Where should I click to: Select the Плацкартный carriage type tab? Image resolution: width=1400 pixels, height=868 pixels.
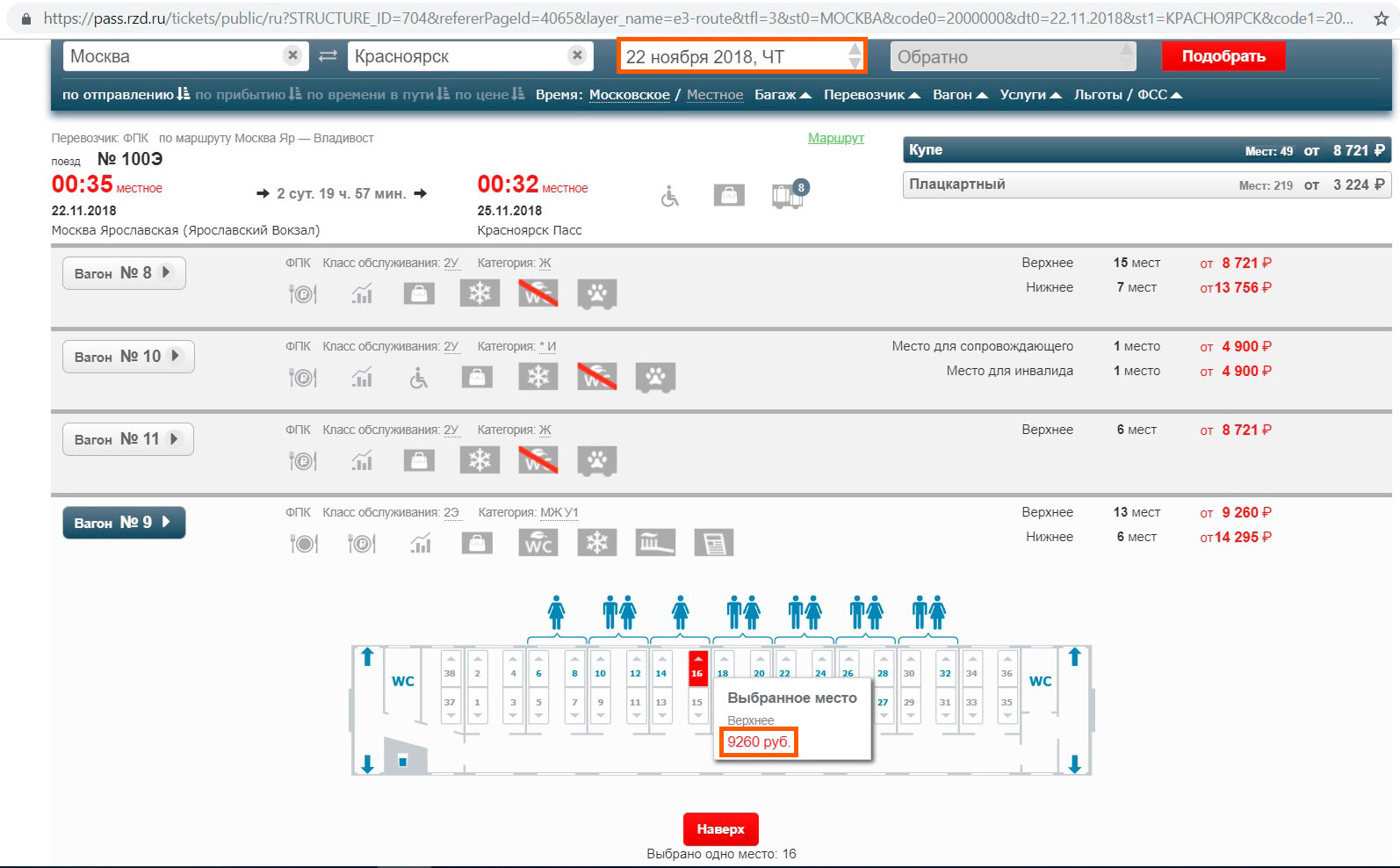(x=1147, y=184)
